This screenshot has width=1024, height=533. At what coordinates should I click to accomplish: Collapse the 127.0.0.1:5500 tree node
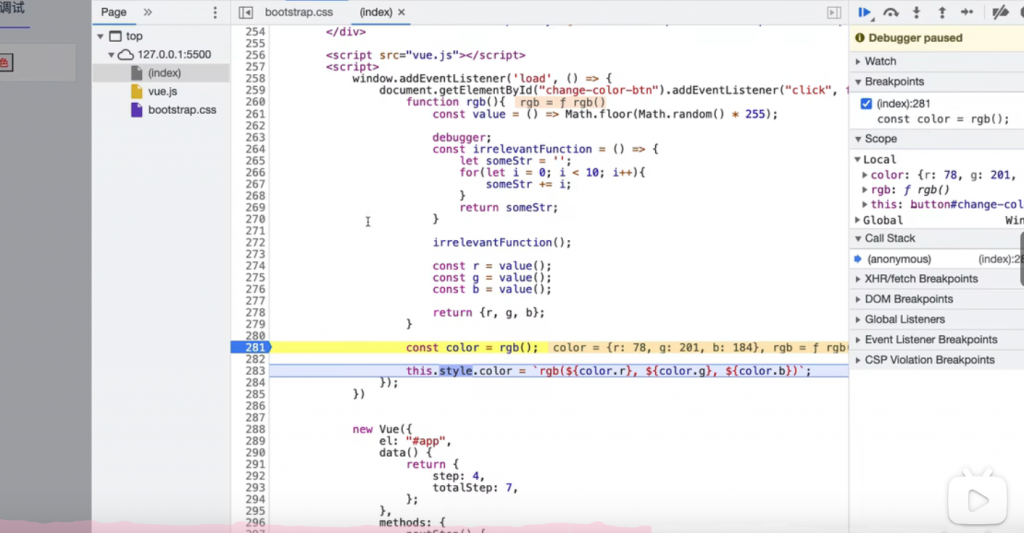(112, 55)
